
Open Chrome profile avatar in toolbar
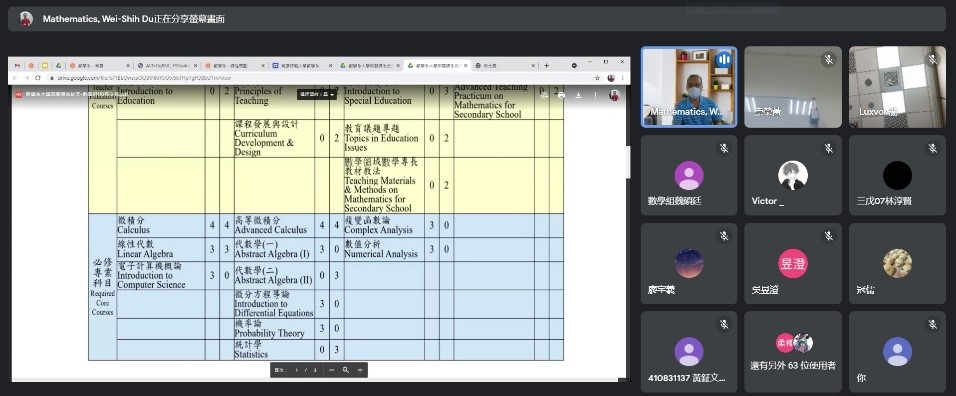(611, 78)
